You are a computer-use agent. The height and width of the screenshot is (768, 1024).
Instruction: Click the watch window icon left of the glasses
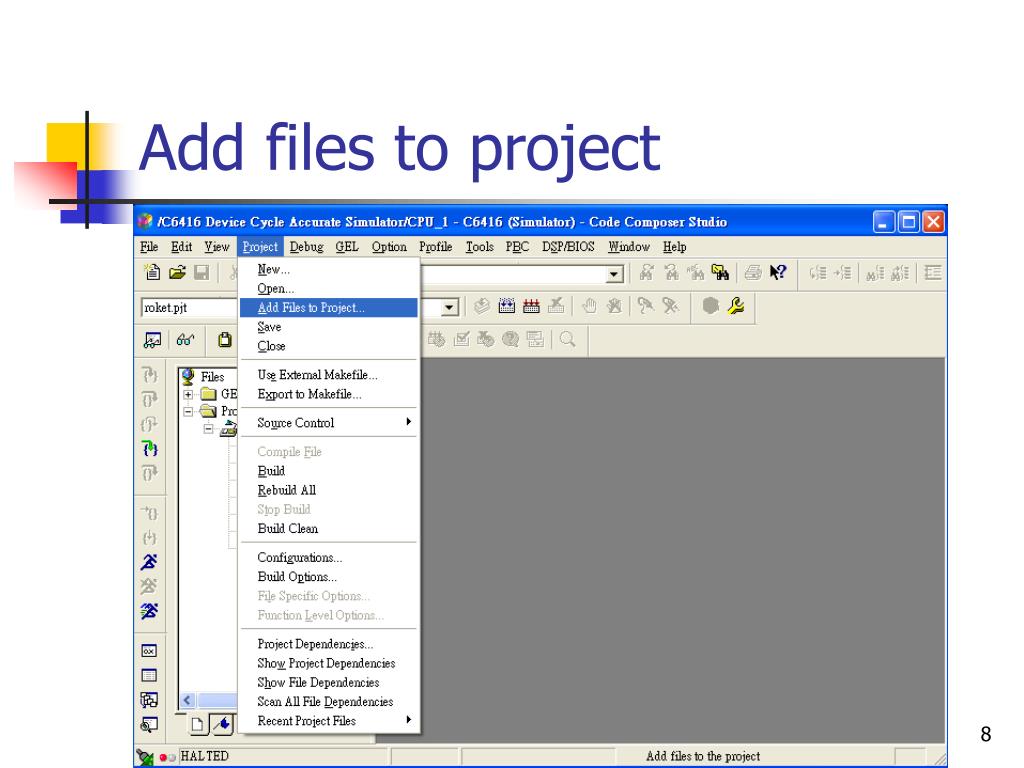pos(152,340)
